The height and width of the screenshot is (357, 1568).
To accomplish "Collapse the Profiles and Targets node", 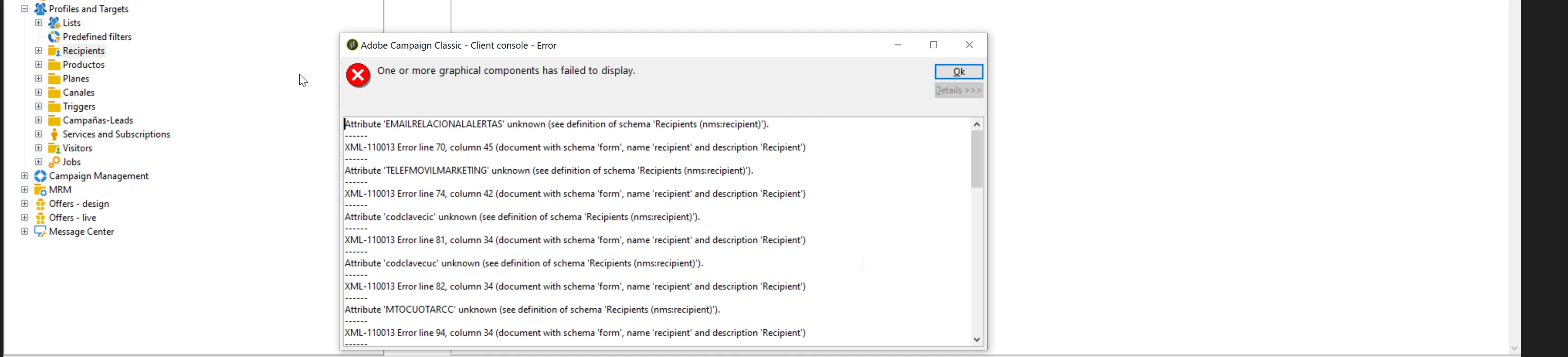I will coord(25,9).
